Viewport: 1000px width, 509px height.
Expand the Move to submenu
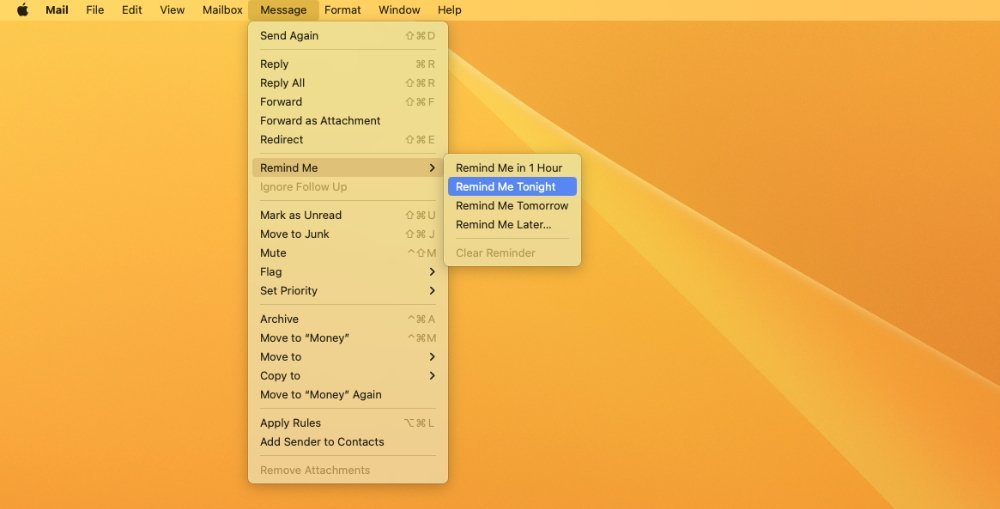click(x=348, y=357)
